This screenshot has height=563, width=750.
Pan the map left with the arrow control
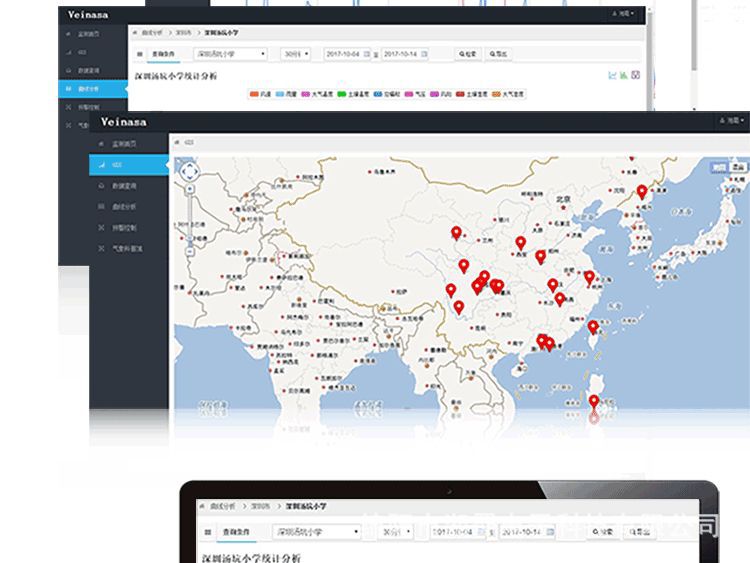pos(183,172)
